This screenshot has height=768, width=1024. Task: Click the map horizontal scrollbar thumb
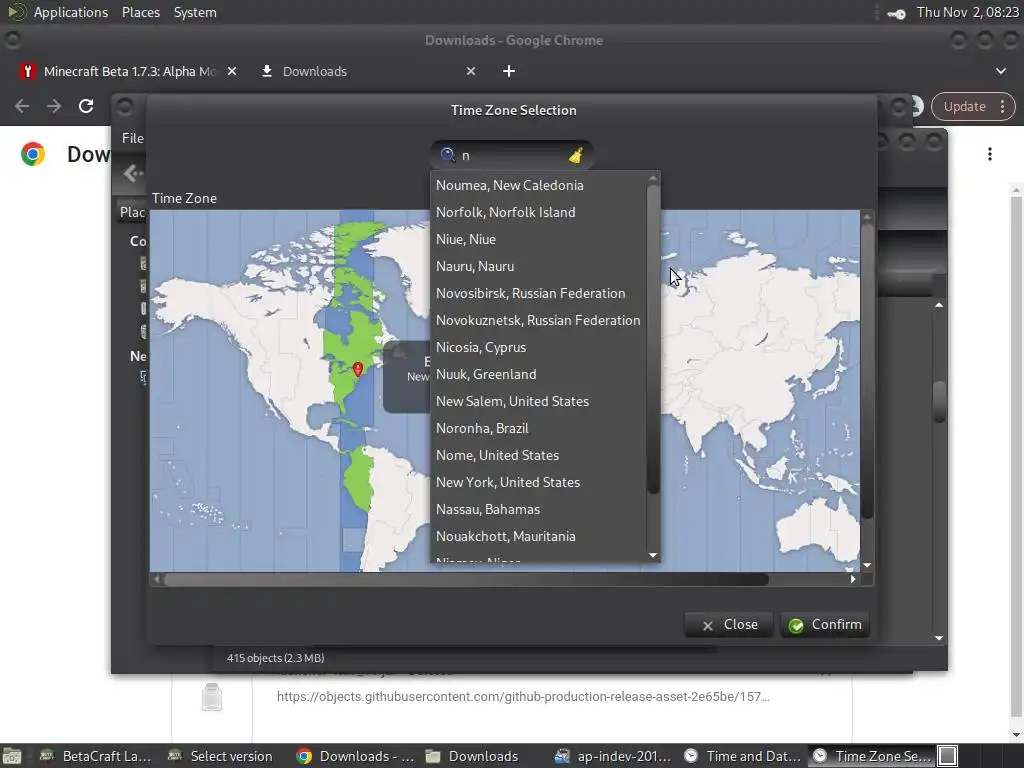tap(466, 579)
